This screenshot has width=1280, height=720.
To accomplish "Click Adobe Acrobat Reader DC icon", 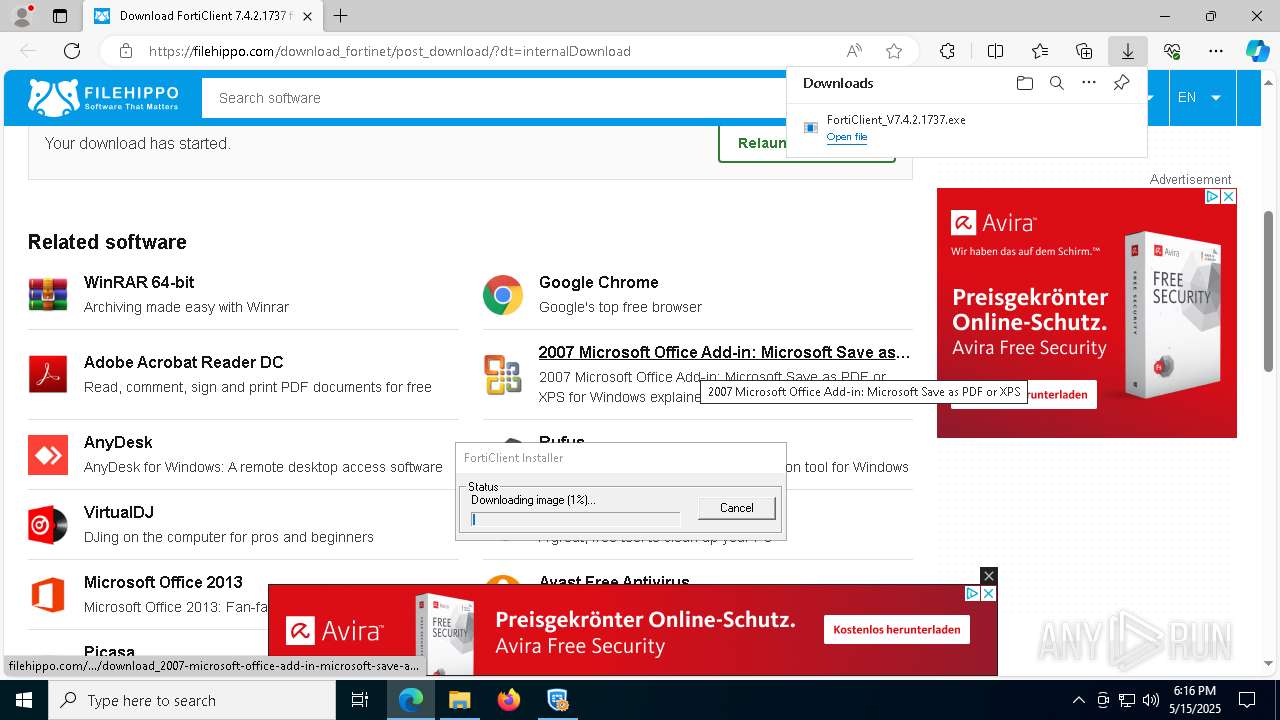I will coord(48,375).
